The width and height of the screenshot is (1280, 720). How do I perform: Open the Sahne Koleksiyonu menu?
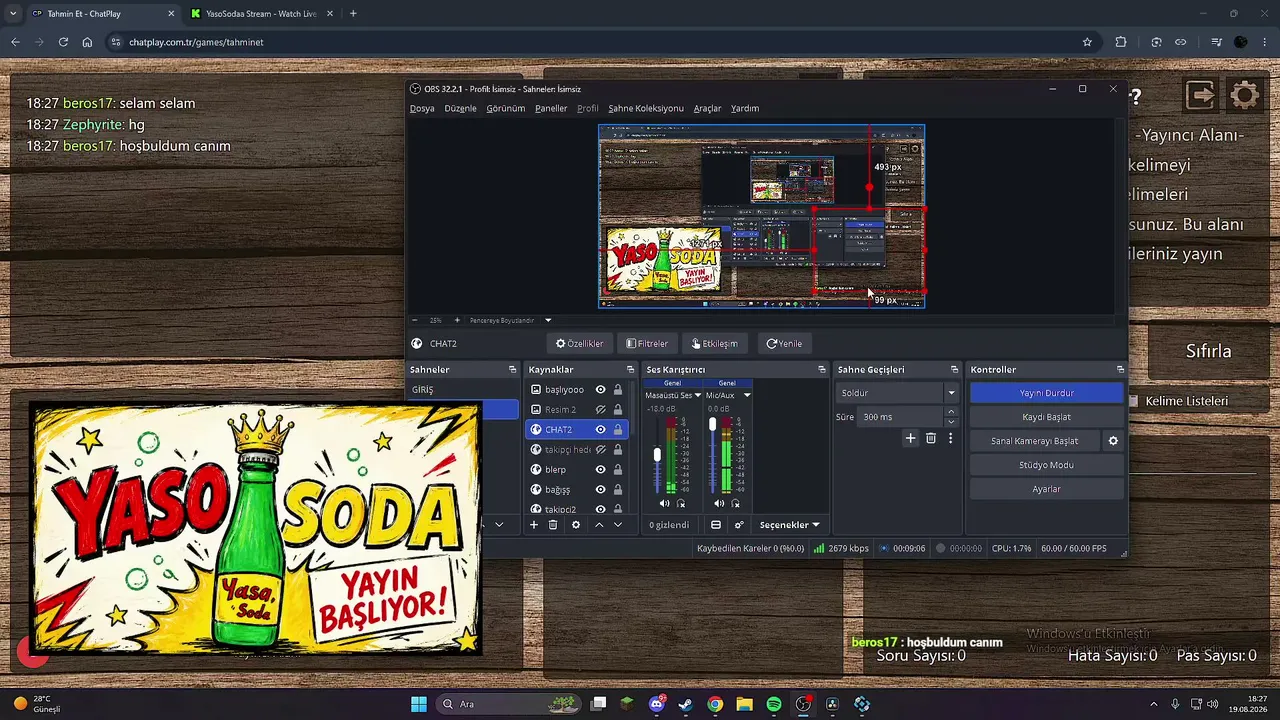coord(646,108)
